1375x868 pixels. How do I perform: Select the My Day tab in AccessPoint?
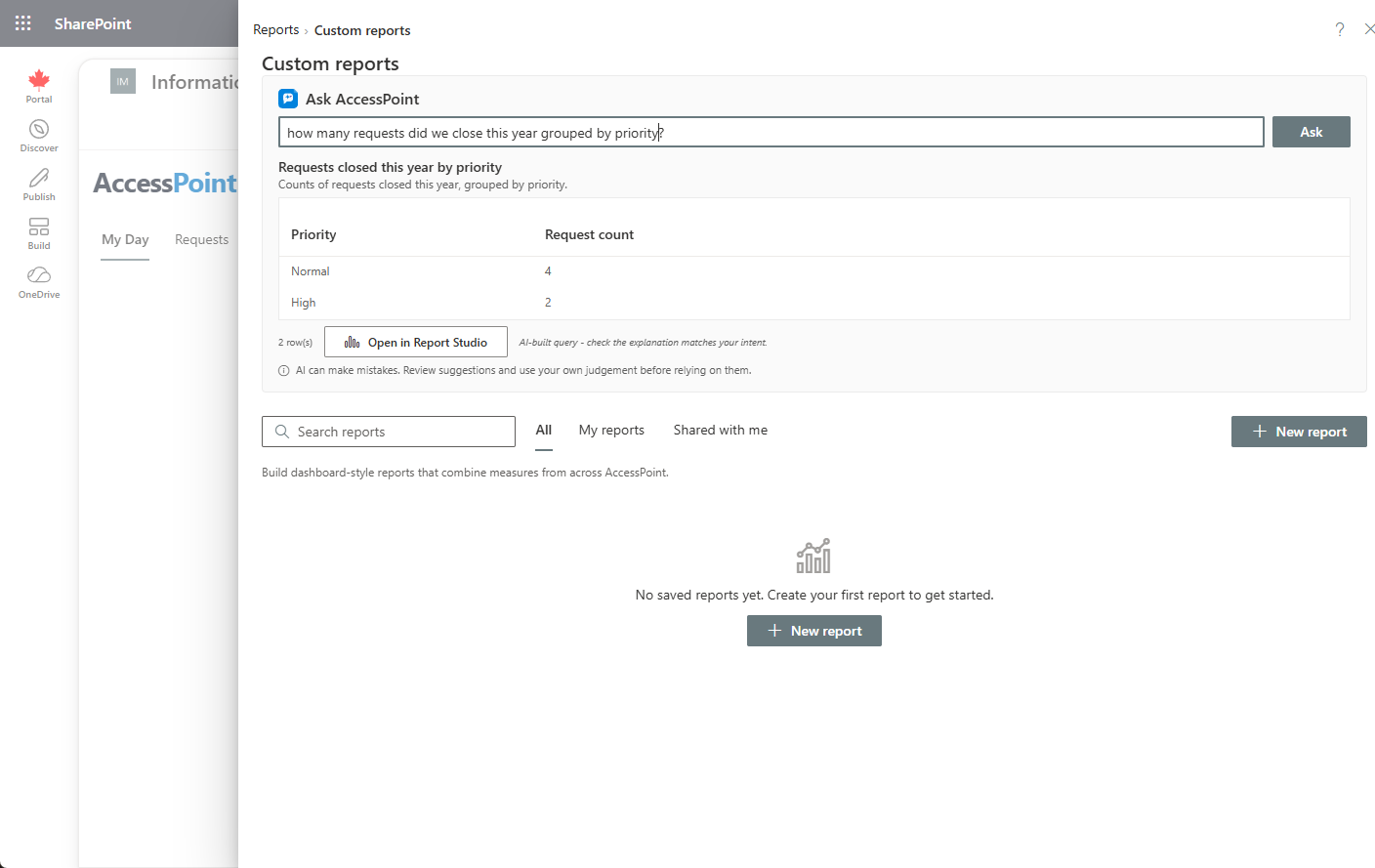tap(125, 240)
